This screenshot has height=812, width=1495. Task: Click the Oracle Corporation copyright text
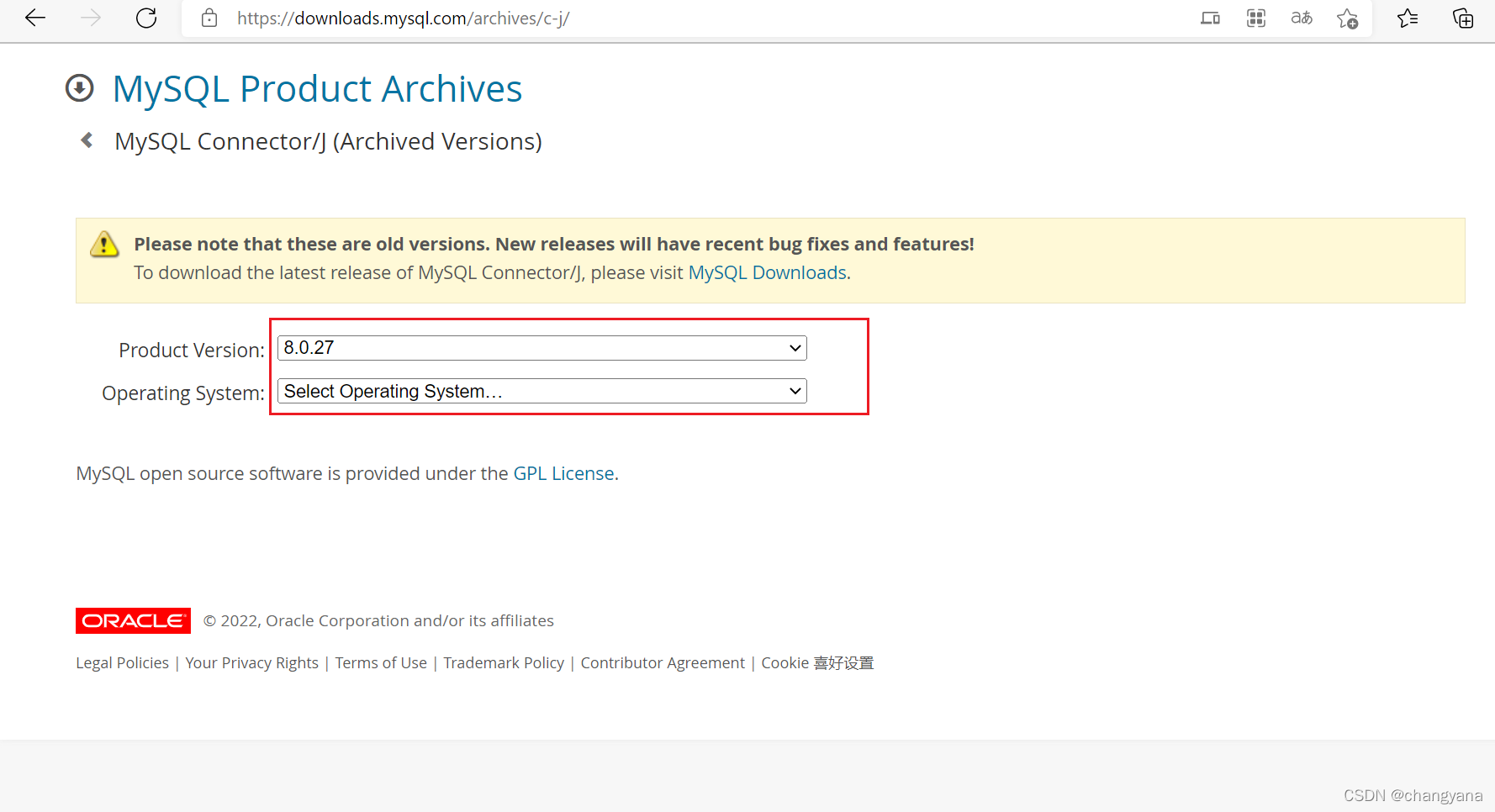(x=378, y=620)
